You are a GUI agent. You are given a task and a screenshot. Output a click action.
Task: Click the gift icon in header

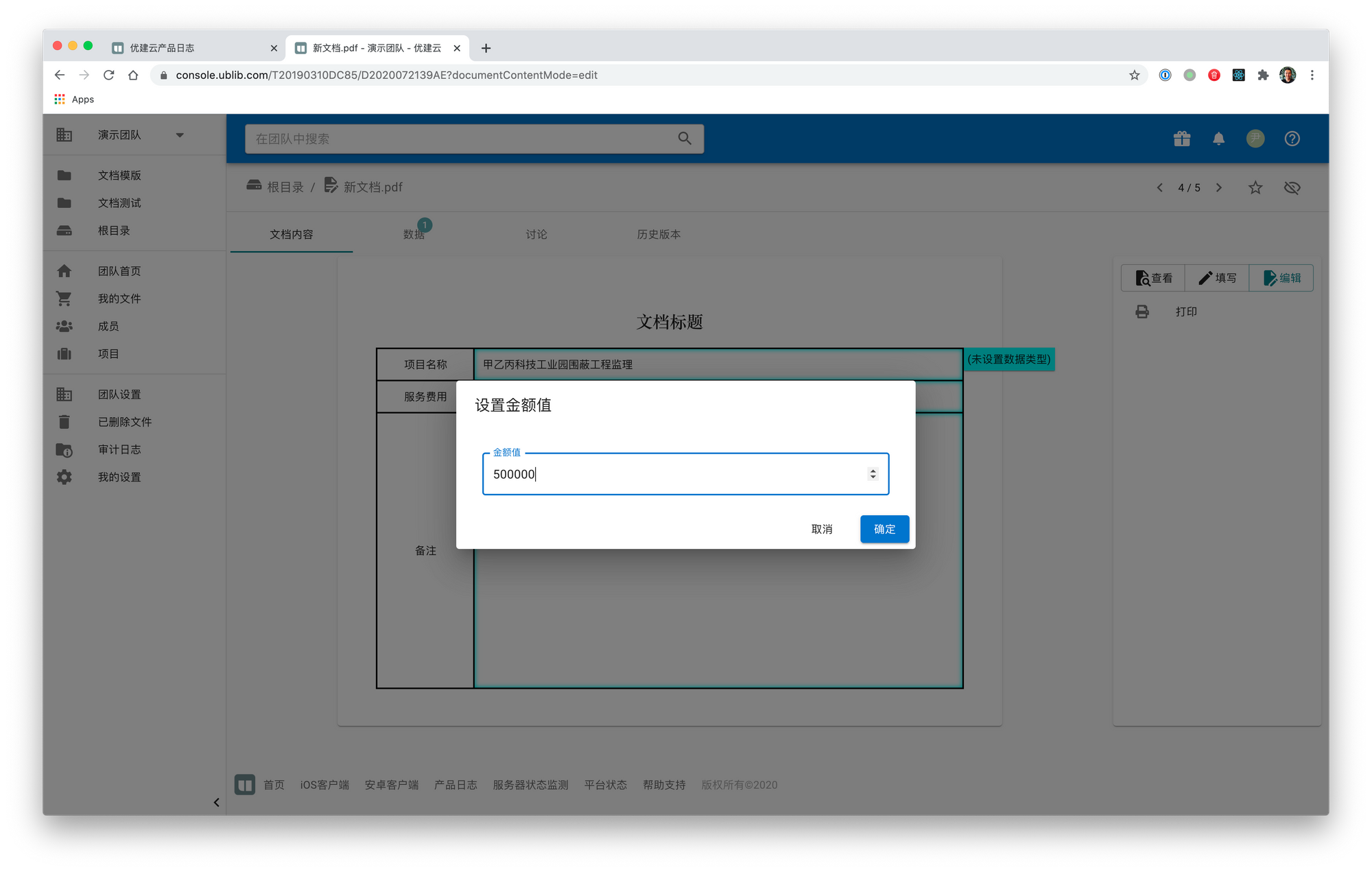(x=1181, y=139)
